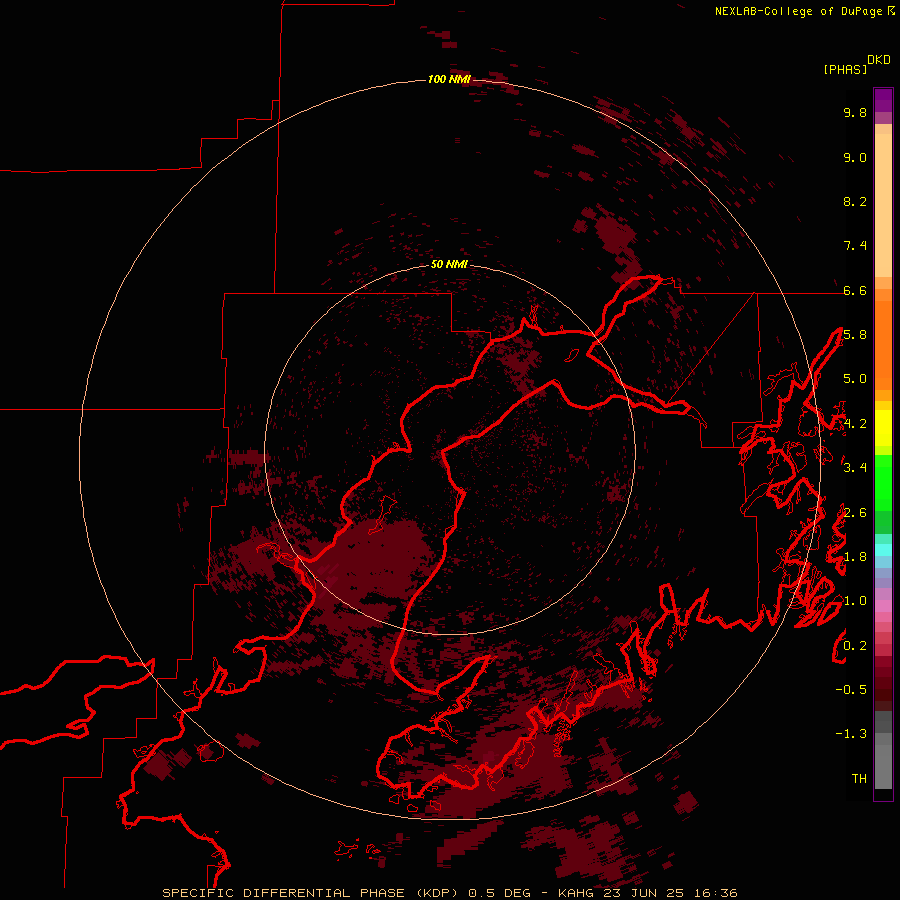Click the 9.0 value on color scale

pos(855,157)
